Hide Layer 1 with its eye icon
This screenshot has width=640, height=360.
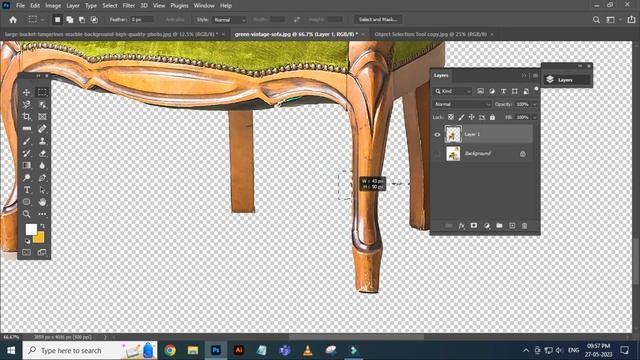coord(437,134)
